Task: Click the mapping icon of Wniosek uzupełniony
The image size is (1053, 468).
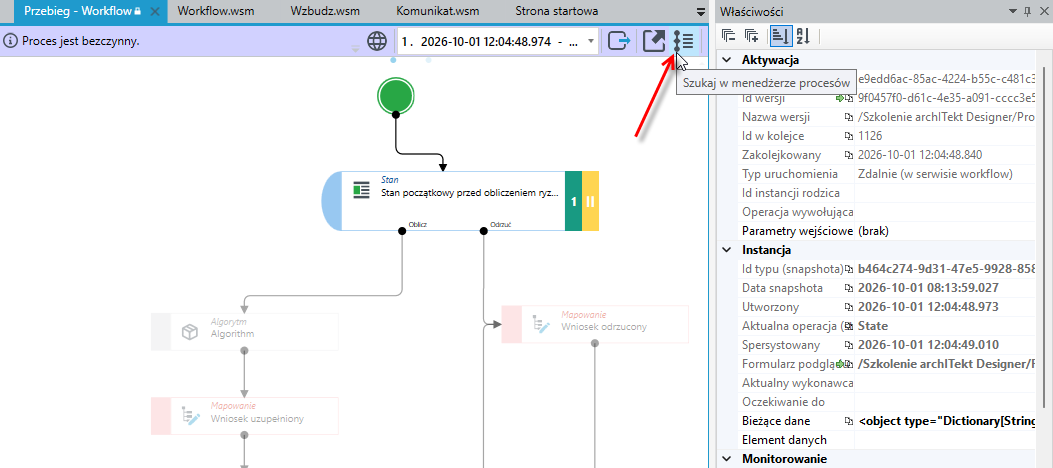Action: click(x=191, y=416)
